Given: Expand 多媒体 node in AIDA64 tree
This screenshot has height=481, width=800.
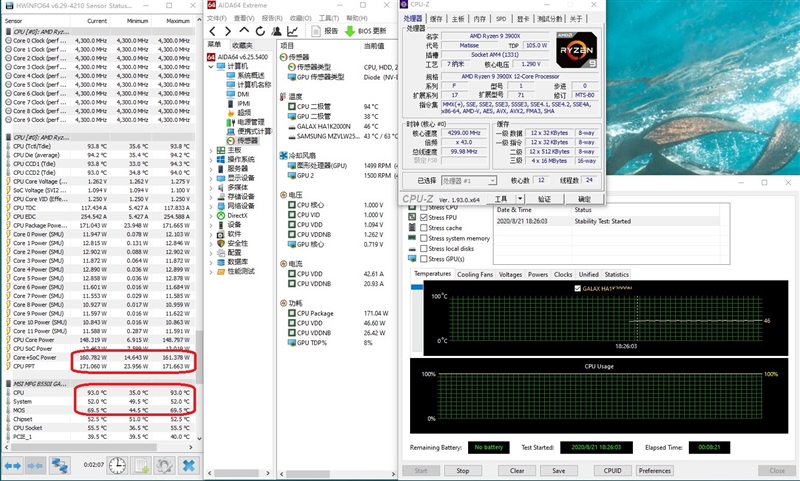Looking at the screenshot, I should click(211, 187).
